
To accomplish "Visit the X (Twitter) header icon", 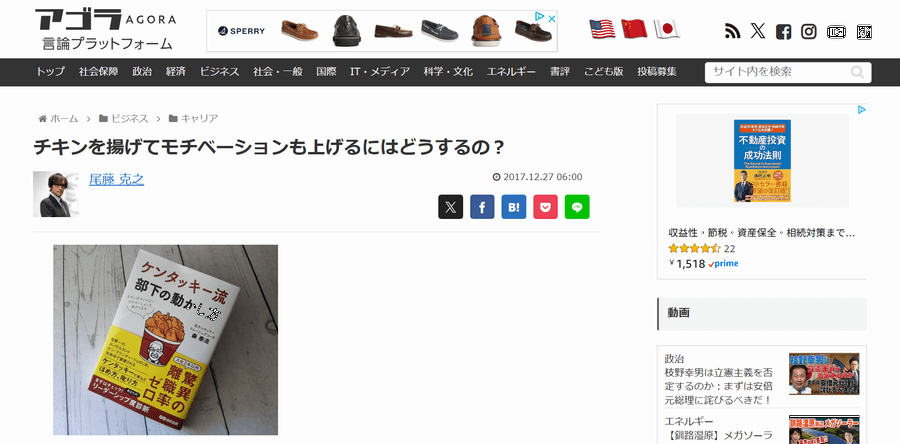I will point(758,31).
